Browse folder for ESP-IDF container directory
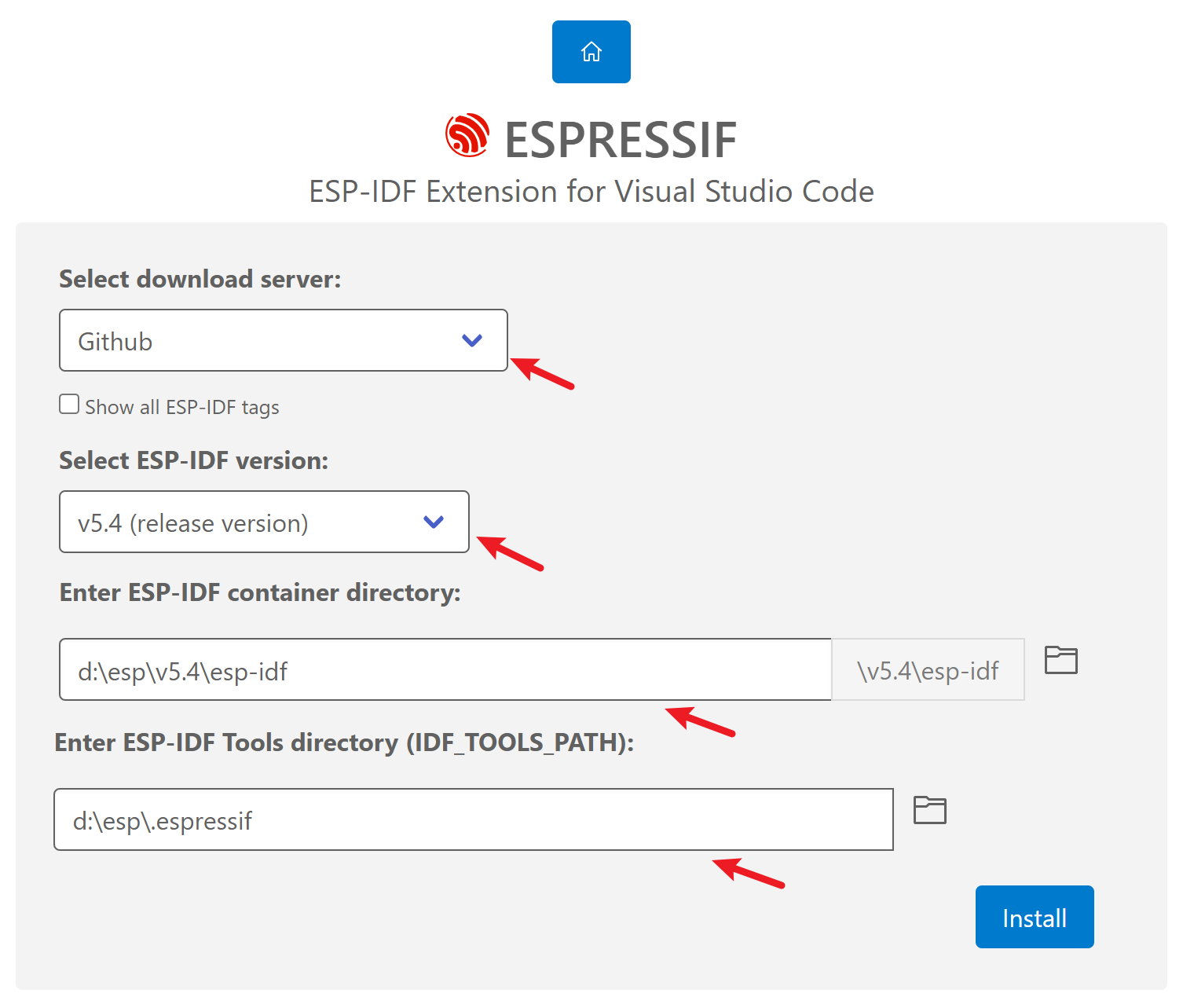This screenshot has height=1008, width=1183. pyautogui.click(x=1060, y=659)
